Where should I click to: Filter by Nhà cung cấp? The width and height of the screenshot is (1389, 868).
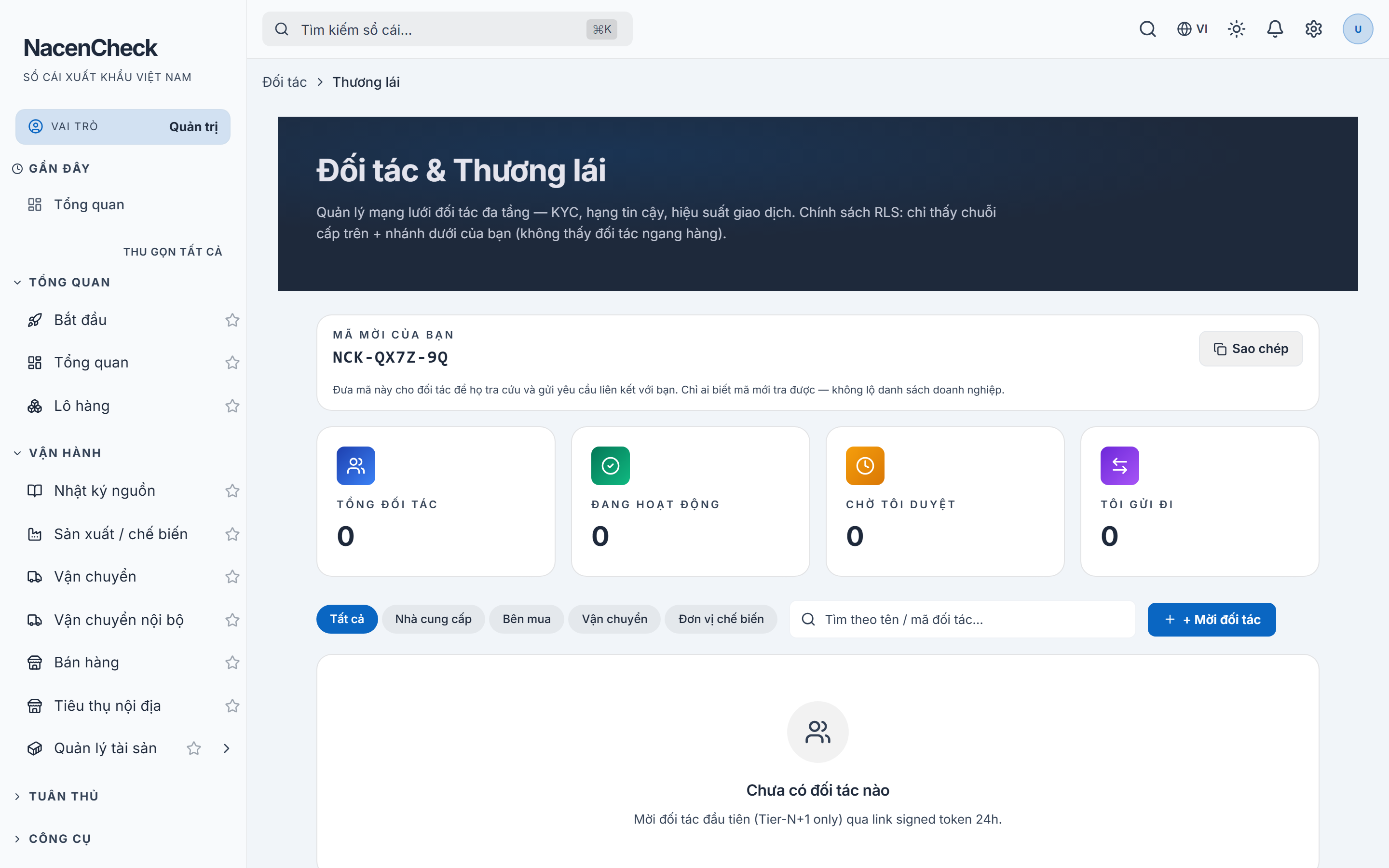coord(434,619)
